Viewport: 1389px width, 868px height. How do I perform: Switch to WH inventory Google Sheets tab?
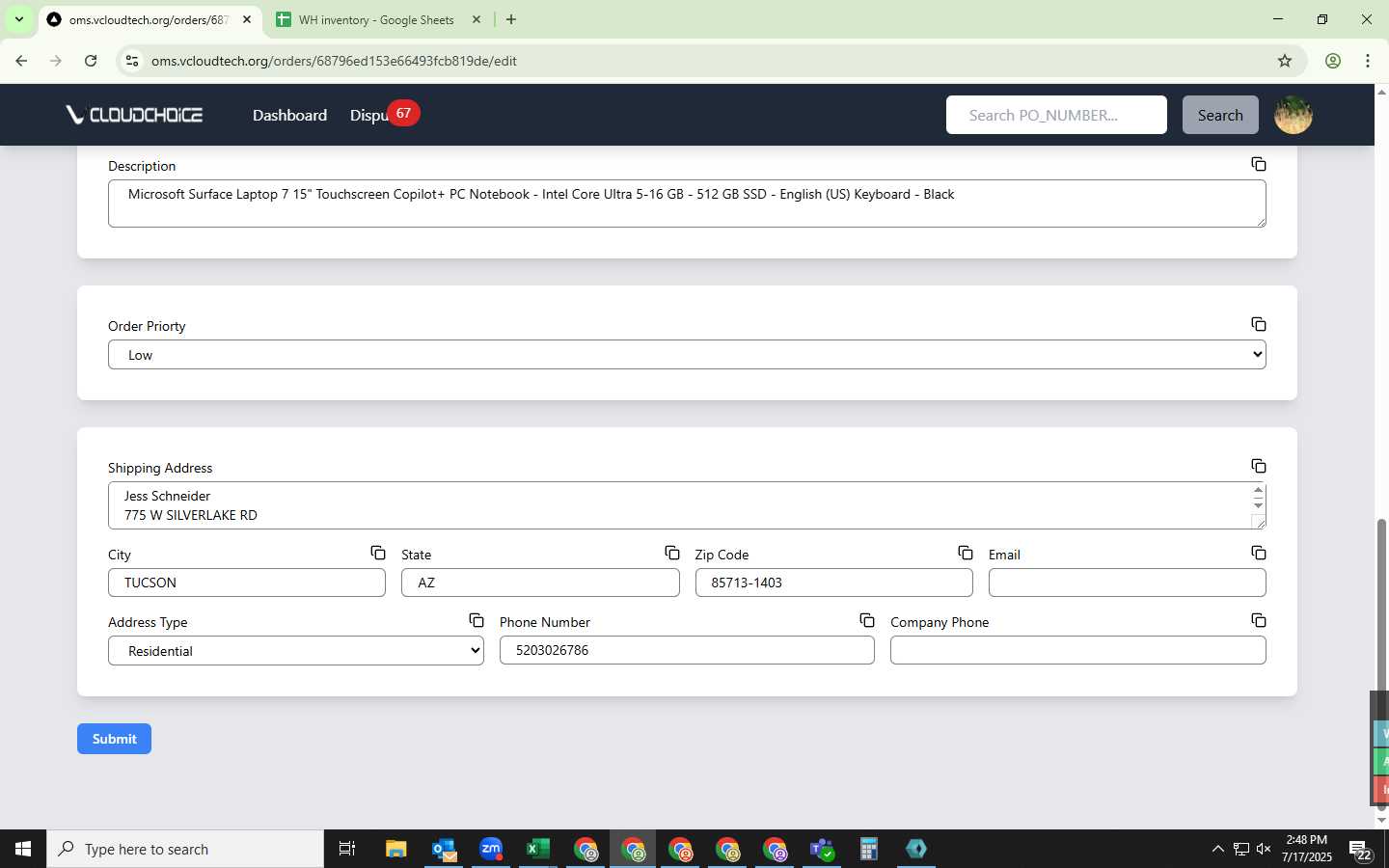(x=376, y=19)
